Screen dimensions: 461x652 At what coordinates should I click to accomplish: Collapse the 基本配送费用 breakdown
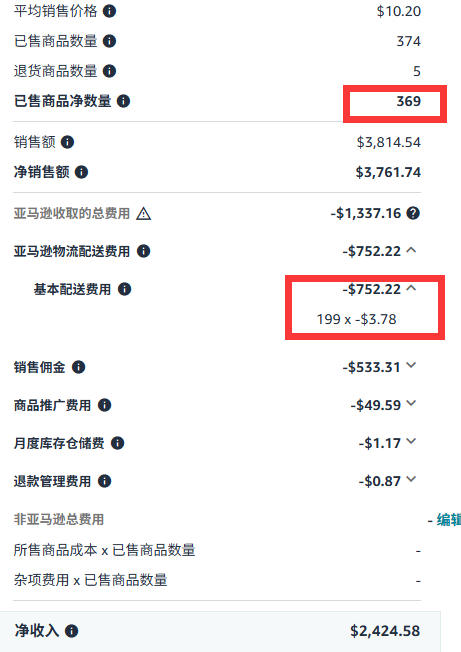[411, 288]
